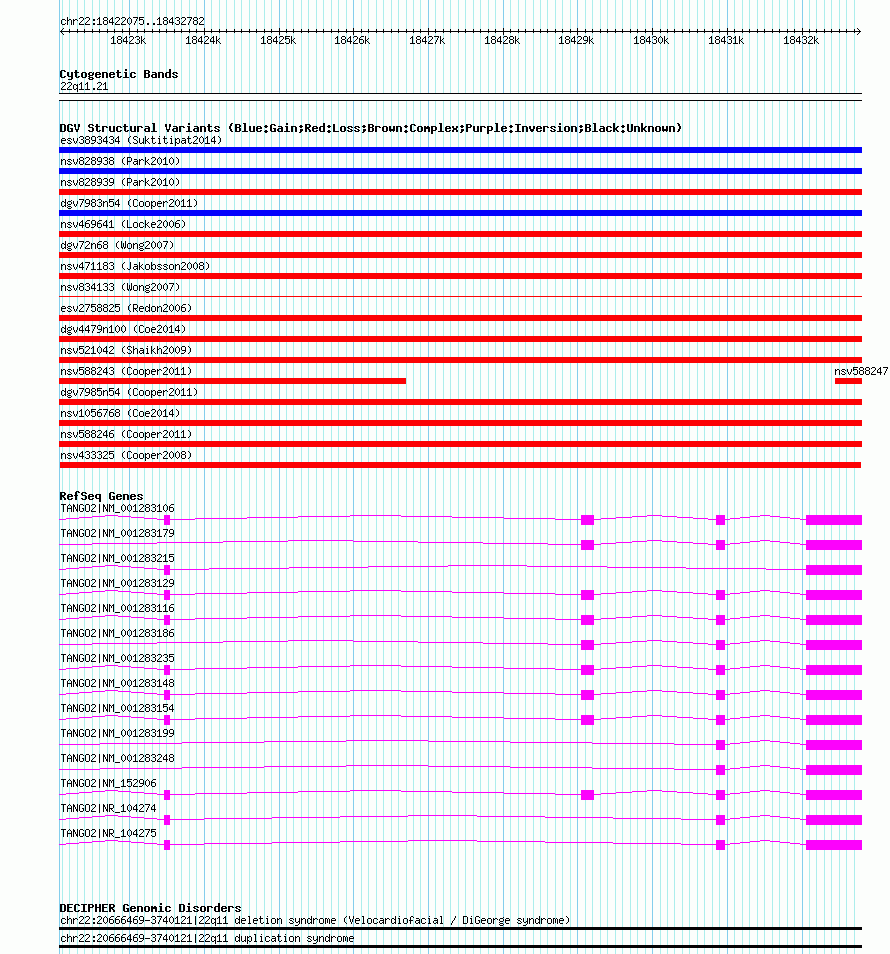
Task: Click the thin red line of nsv834133 (Wong2007)
Action: coord(461,297)
